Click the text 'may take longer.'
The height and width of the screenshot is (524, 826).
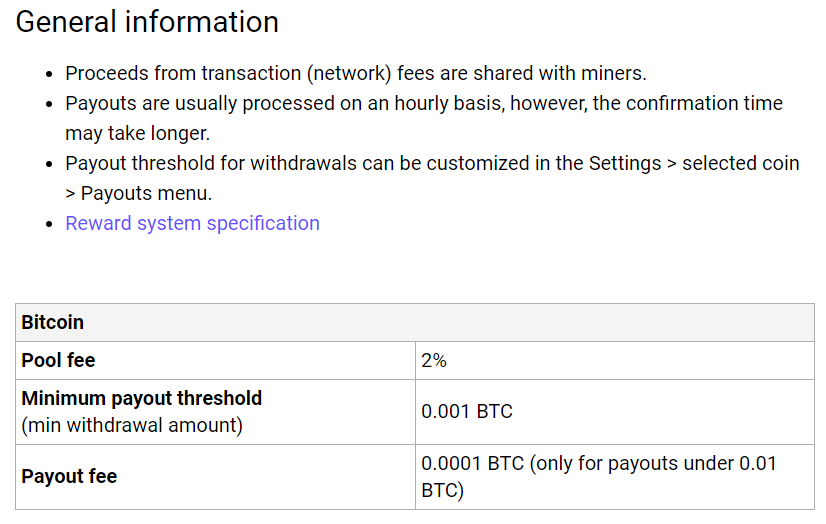coord(137,133)
